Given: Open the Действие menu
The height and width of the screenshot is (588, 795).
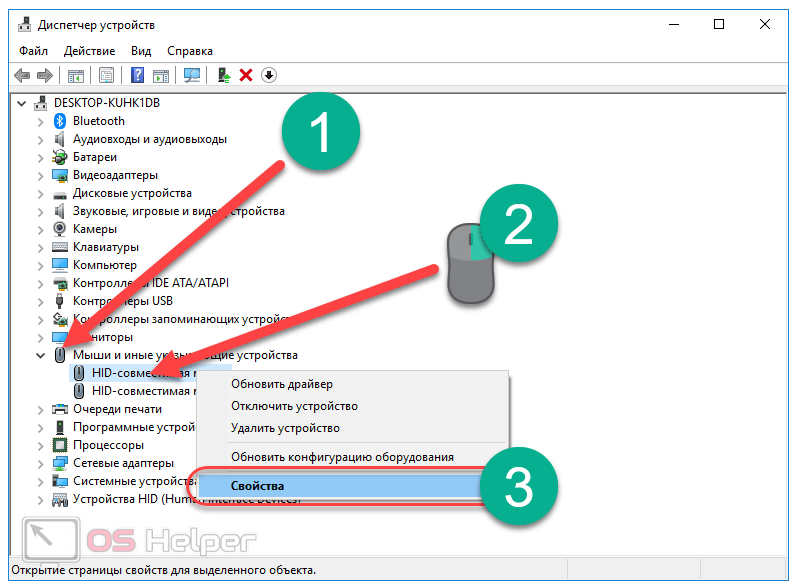Looking at the screenshot, I should click(89, 50).
